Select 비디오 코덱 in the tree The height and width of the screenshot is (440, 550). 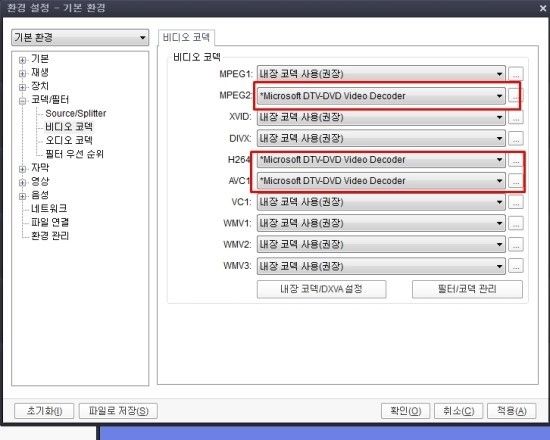click(x=69, y=127)
